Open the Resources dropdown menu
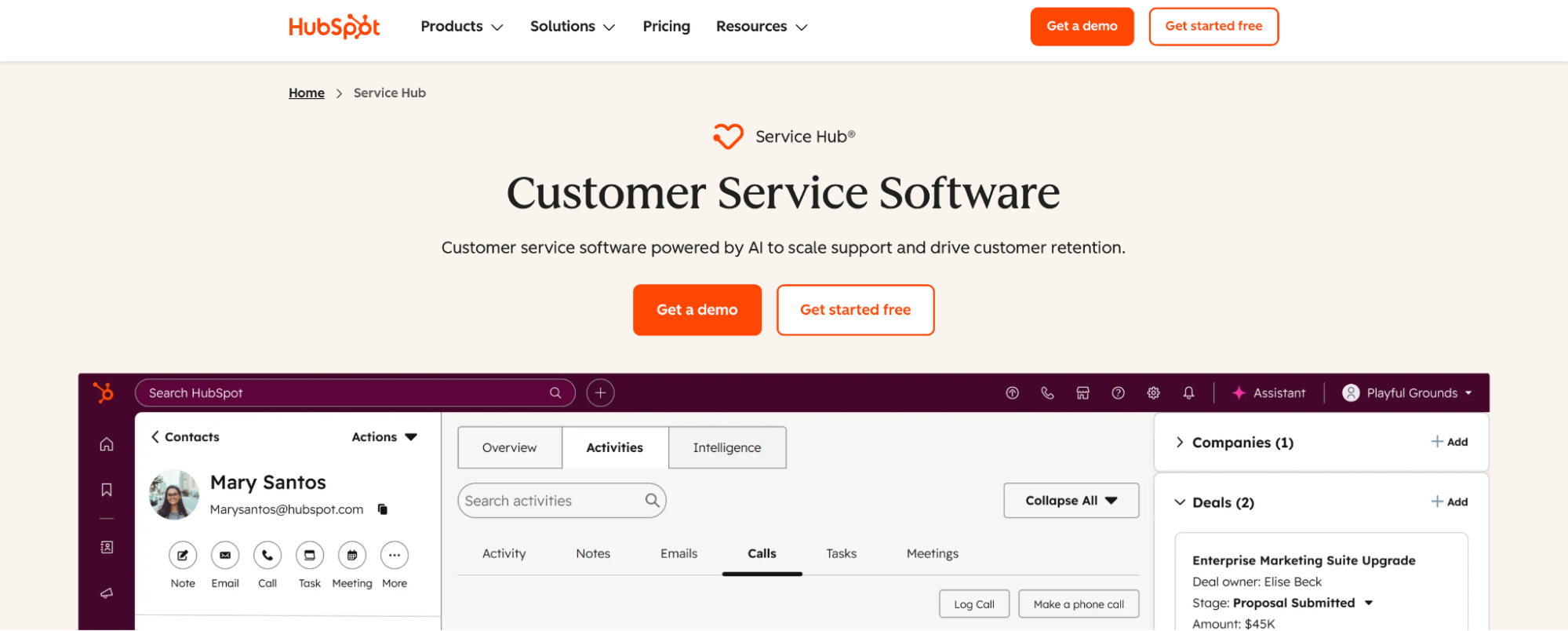1568x631 pixels. pyautogui.click(x=762, y=27)
